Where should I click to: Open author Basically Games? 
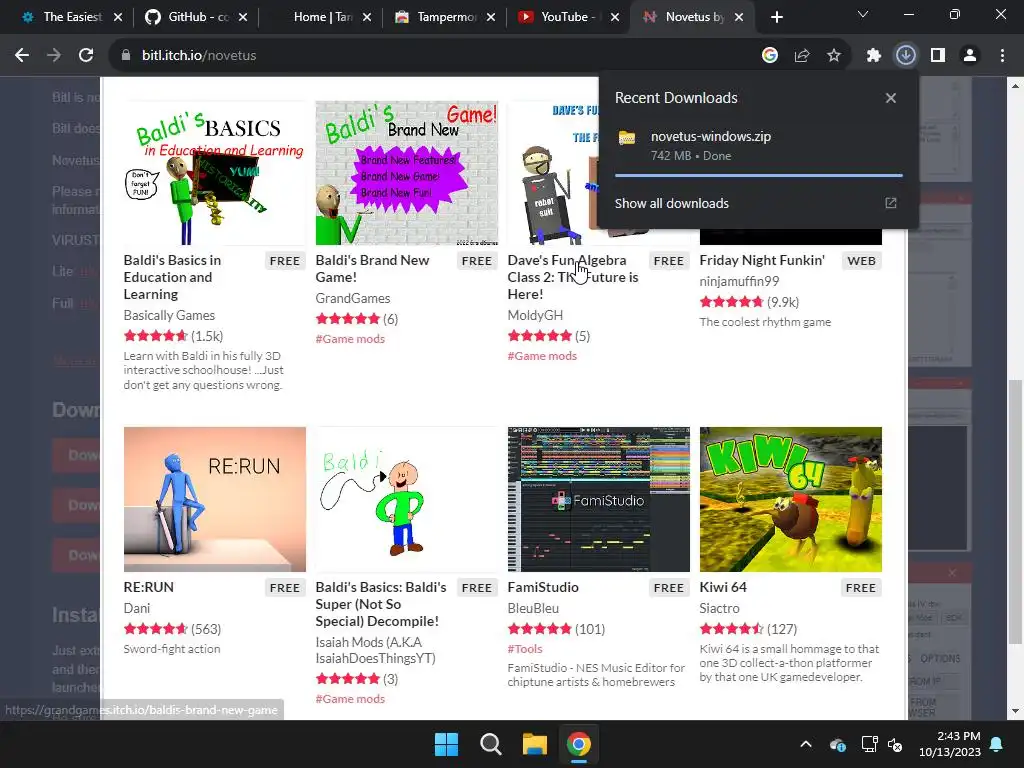point(169,315)
